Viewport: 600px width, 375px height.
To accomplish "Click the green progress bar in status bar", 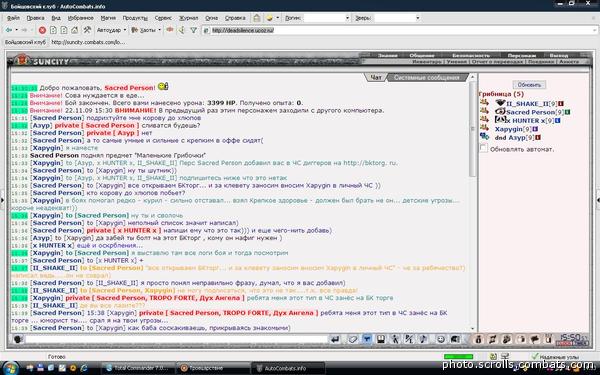I will (x=458, y=357).
